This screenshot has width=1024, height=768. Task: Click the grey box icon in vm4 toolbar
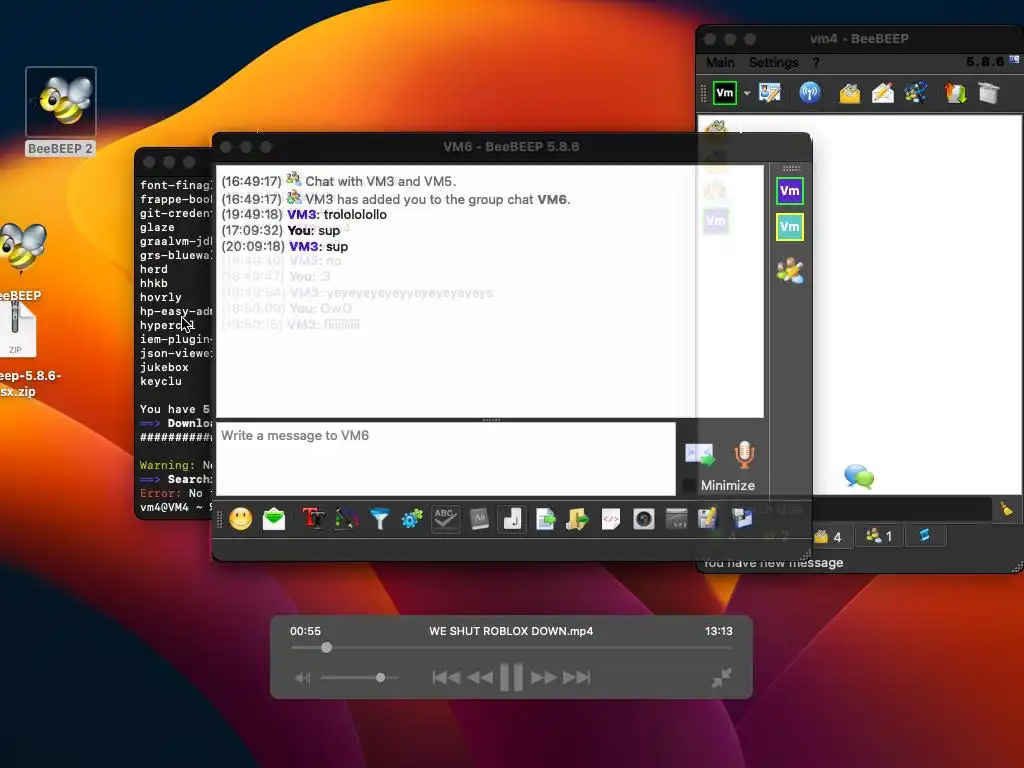coord(989,93)
